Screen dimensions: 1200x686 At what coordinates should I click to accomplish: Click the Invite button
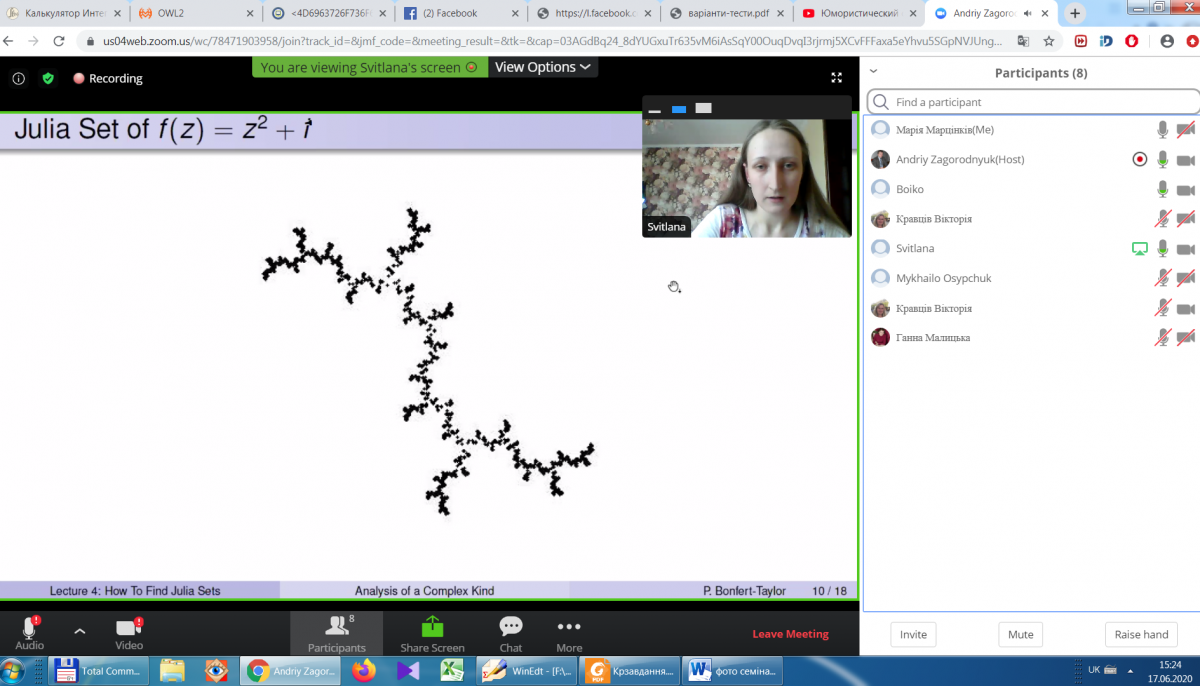coord(913,634)
